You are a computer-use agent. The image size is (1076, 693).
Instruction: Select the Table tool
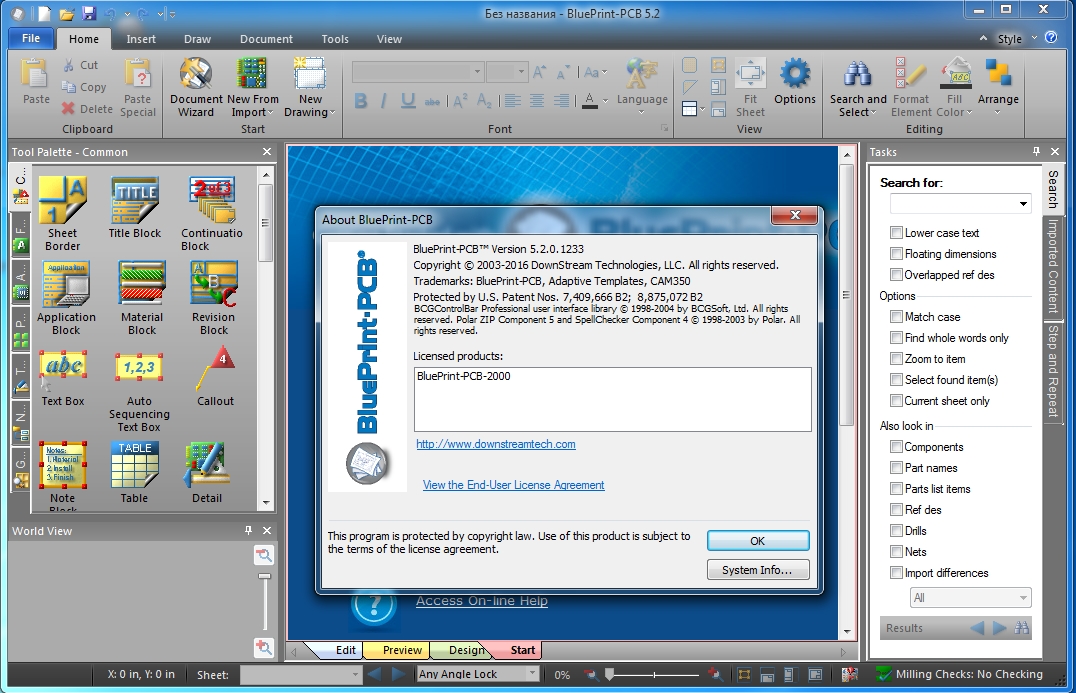coord(134,472)
